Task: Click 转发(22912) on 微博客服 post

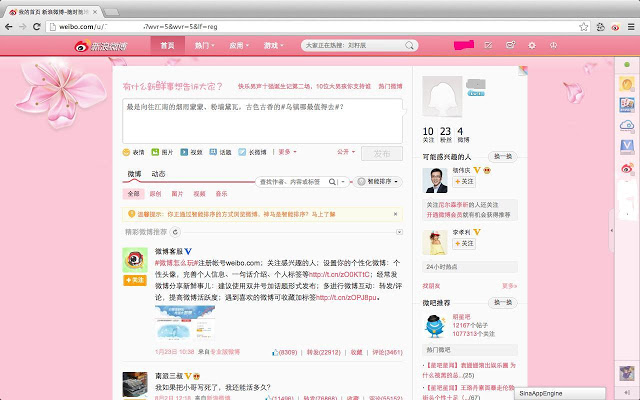Action: pyautogui.click(x=324, y=352)
